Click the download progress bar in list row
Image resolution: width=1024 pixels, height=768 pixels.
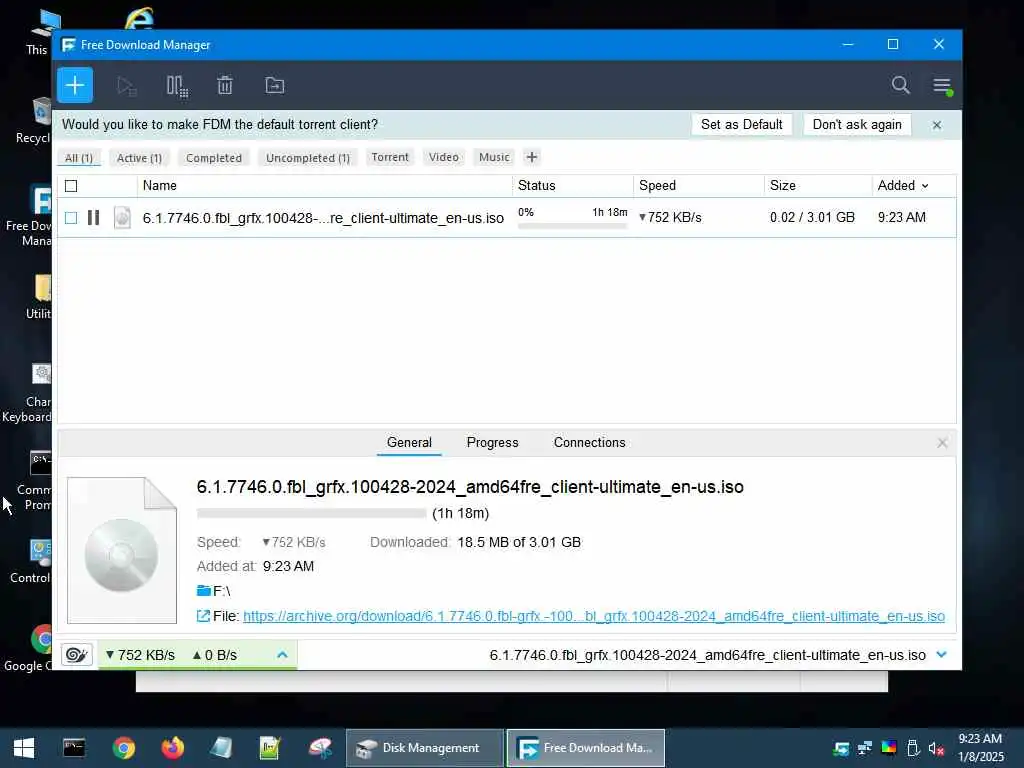(x=572, y=226)
